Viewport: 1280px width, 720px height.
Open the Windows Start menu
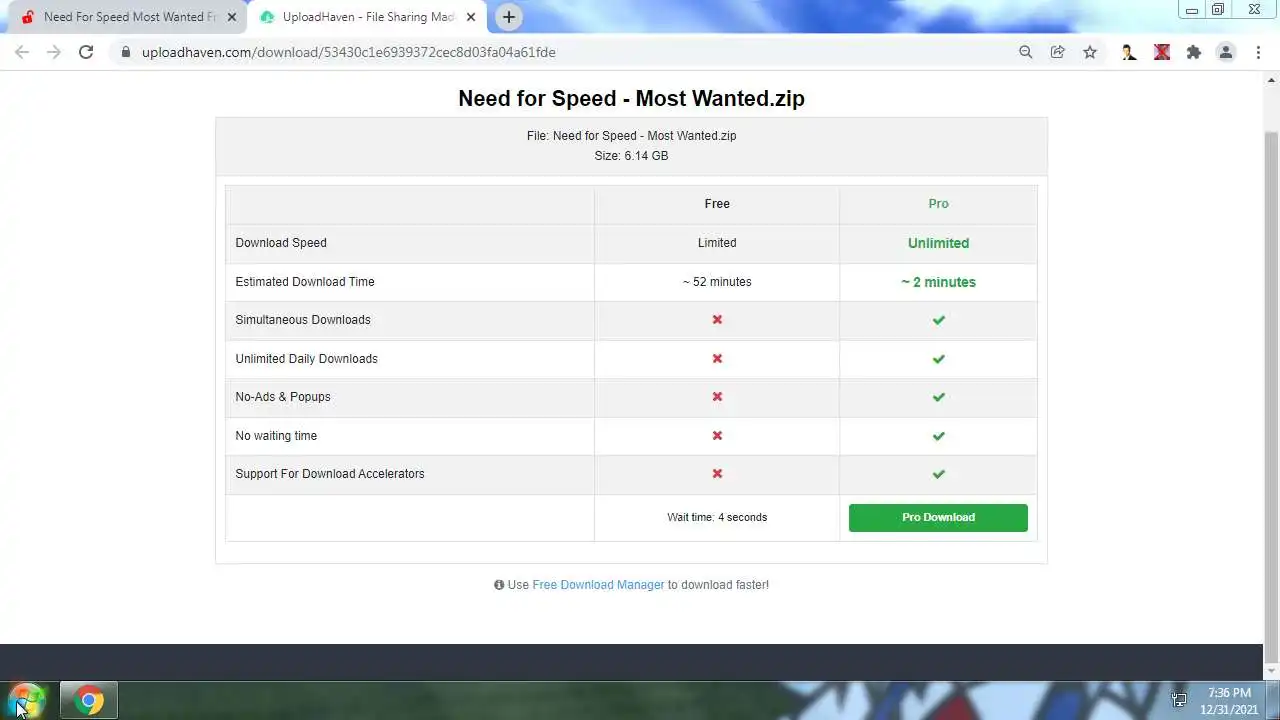coord(27,700)
